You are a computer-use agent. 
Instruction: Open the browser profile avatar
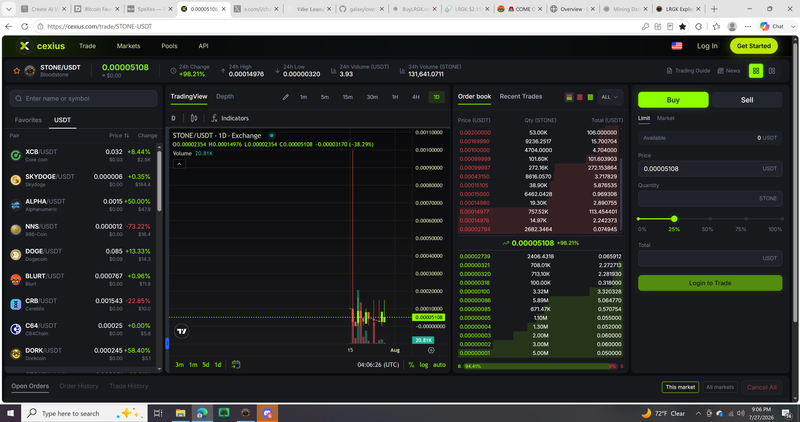coord(732,27)
